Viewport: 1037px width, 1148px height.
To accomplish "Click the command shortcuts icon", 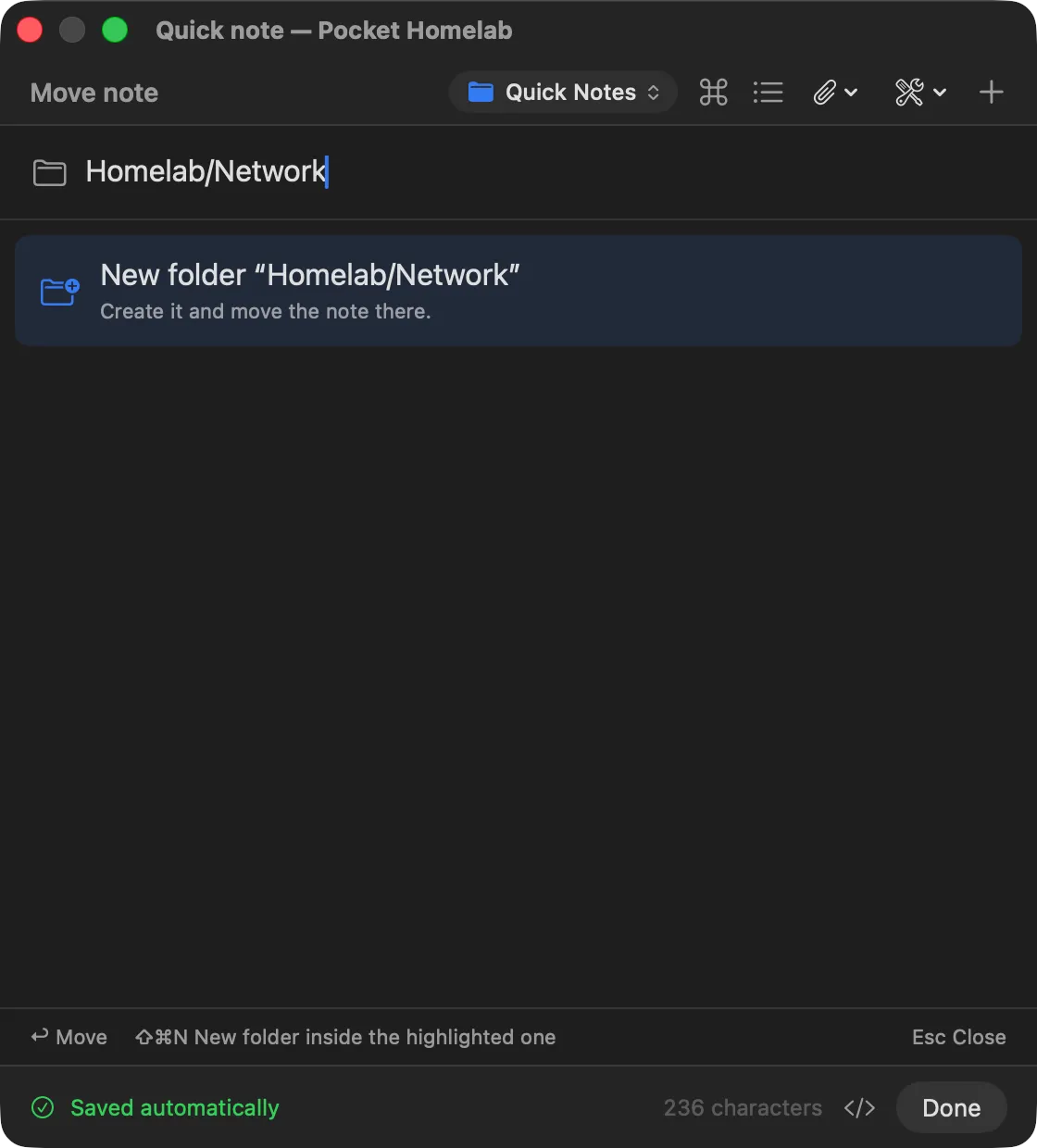I will coord(713,93).
